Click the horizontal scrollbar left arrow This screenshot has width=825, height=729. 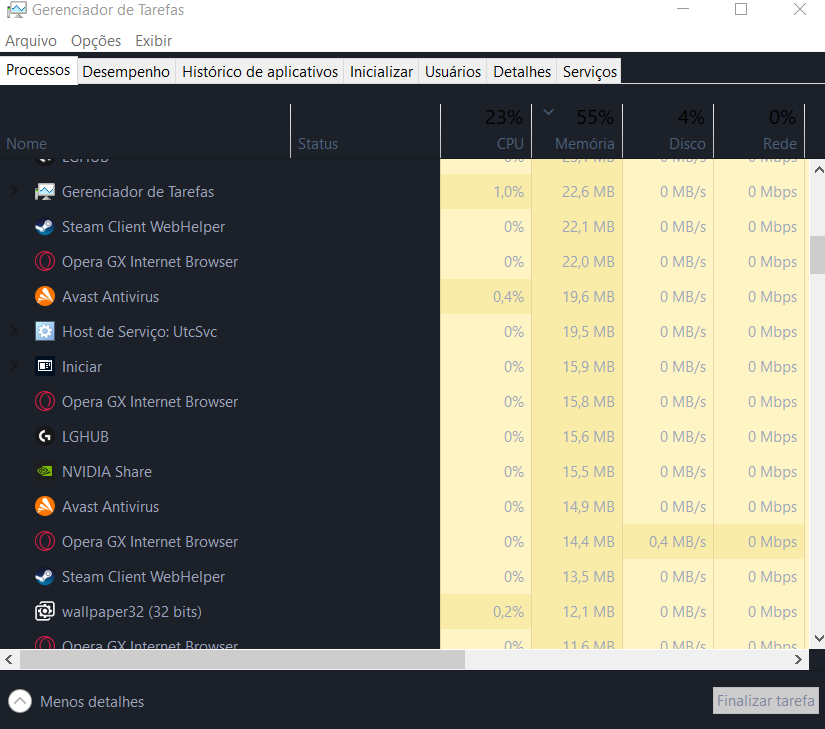click(9, 660)
